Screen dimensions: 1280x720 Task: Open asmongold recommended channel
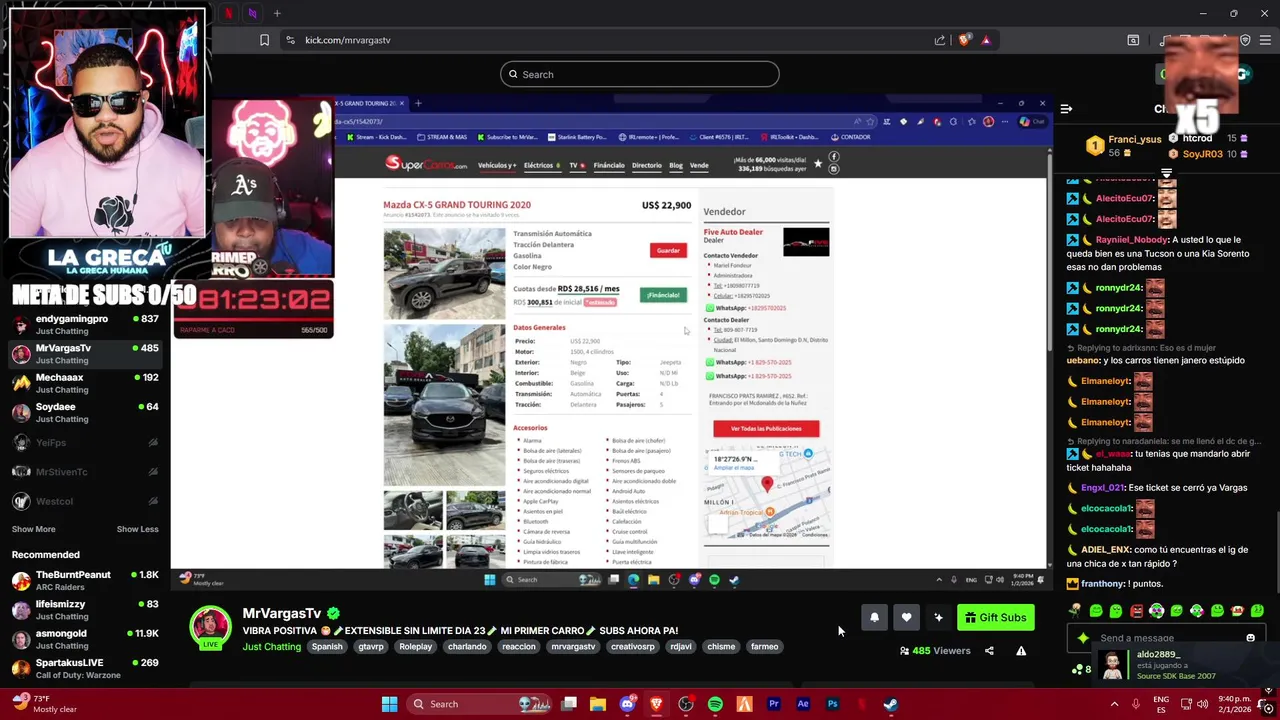click(x=85, y=639)
